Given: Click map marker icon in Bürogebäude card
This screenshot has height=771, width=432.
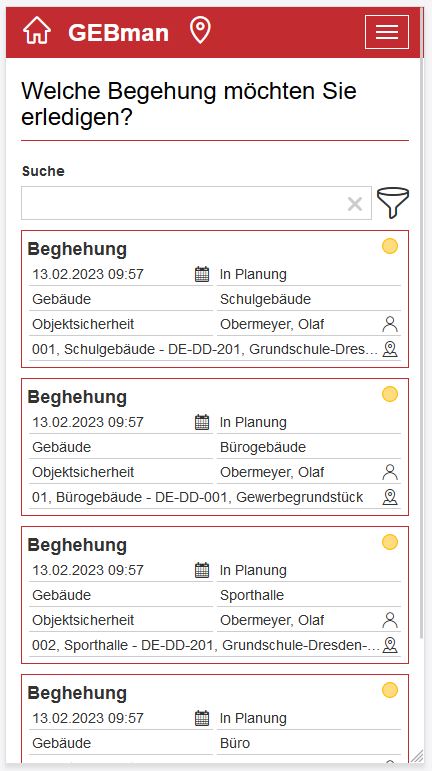Looking at the screenshot, I should click(x=390, y=498).
